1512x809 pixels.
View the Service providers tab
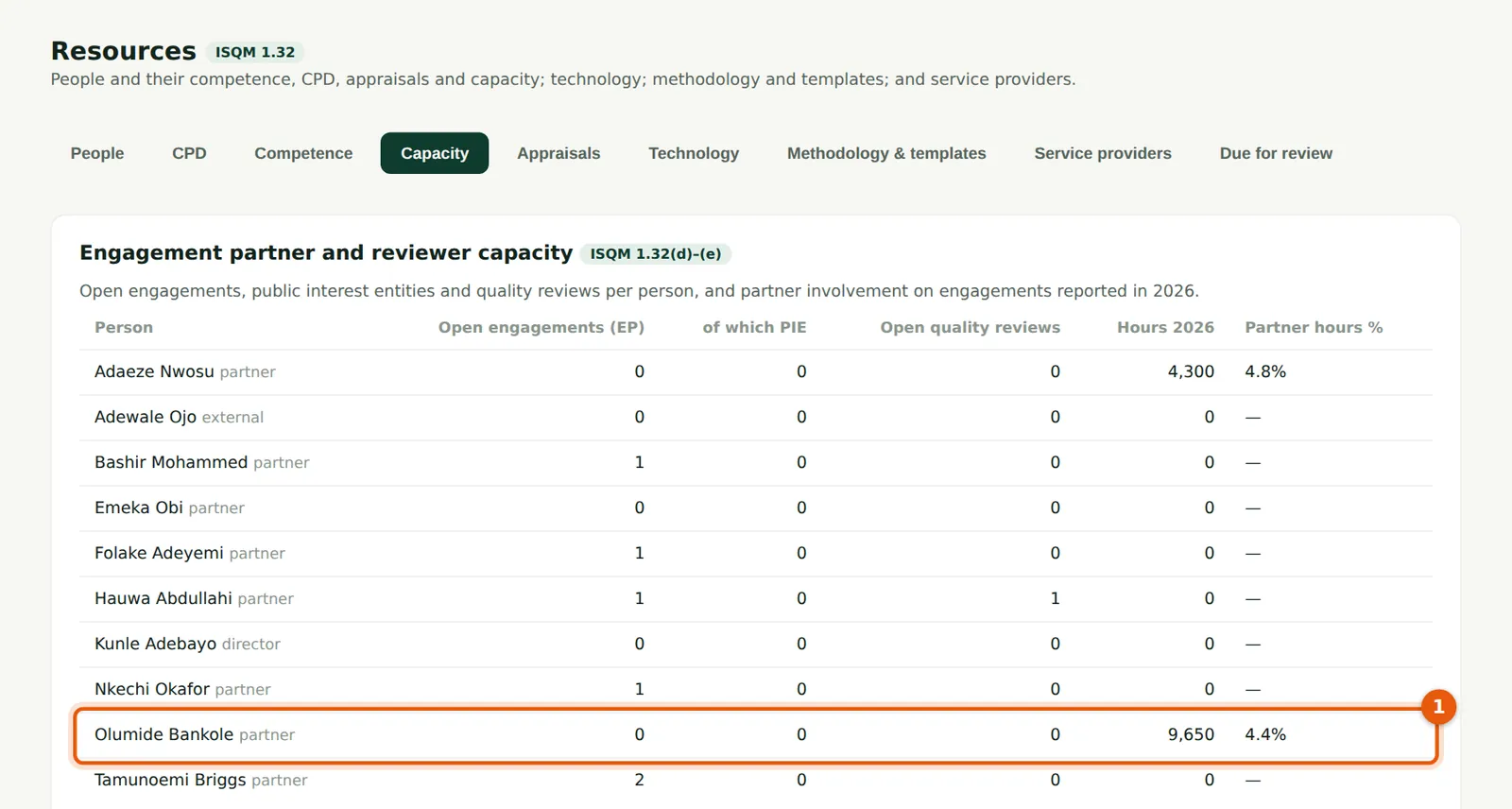(x=1103, y=153)
